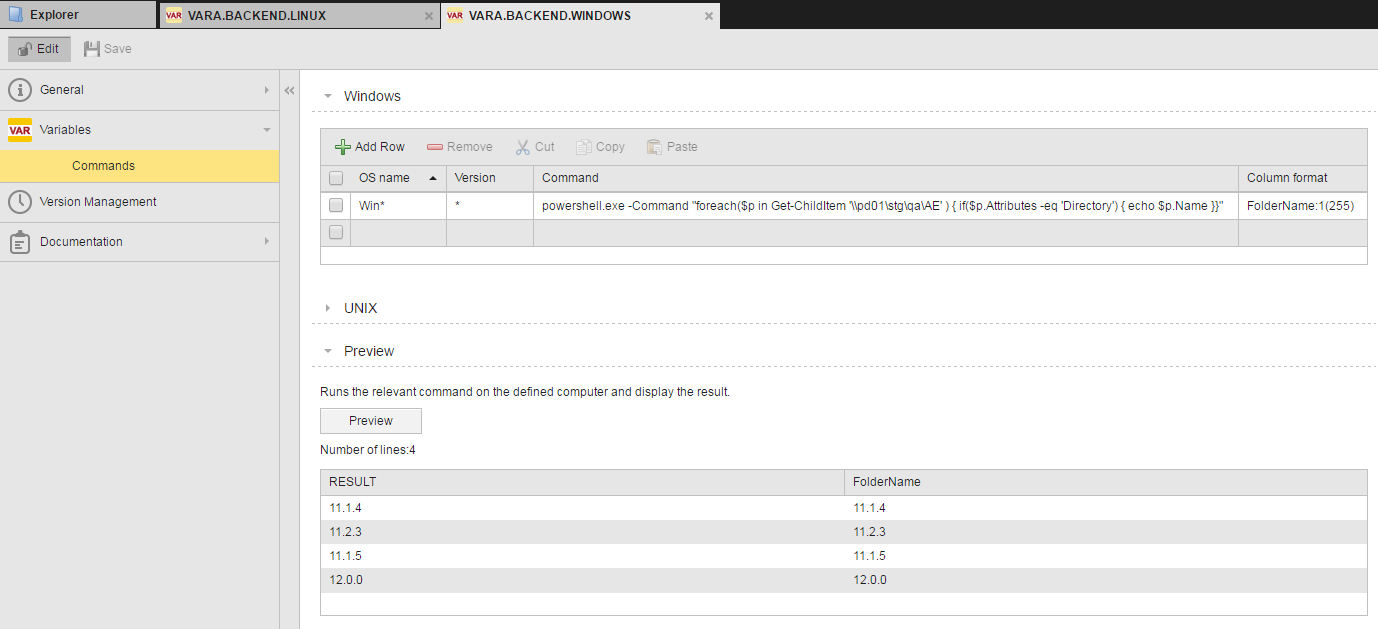Check the empty second row checkbox
The image size is (1378, 629).
tap(337, 232)
